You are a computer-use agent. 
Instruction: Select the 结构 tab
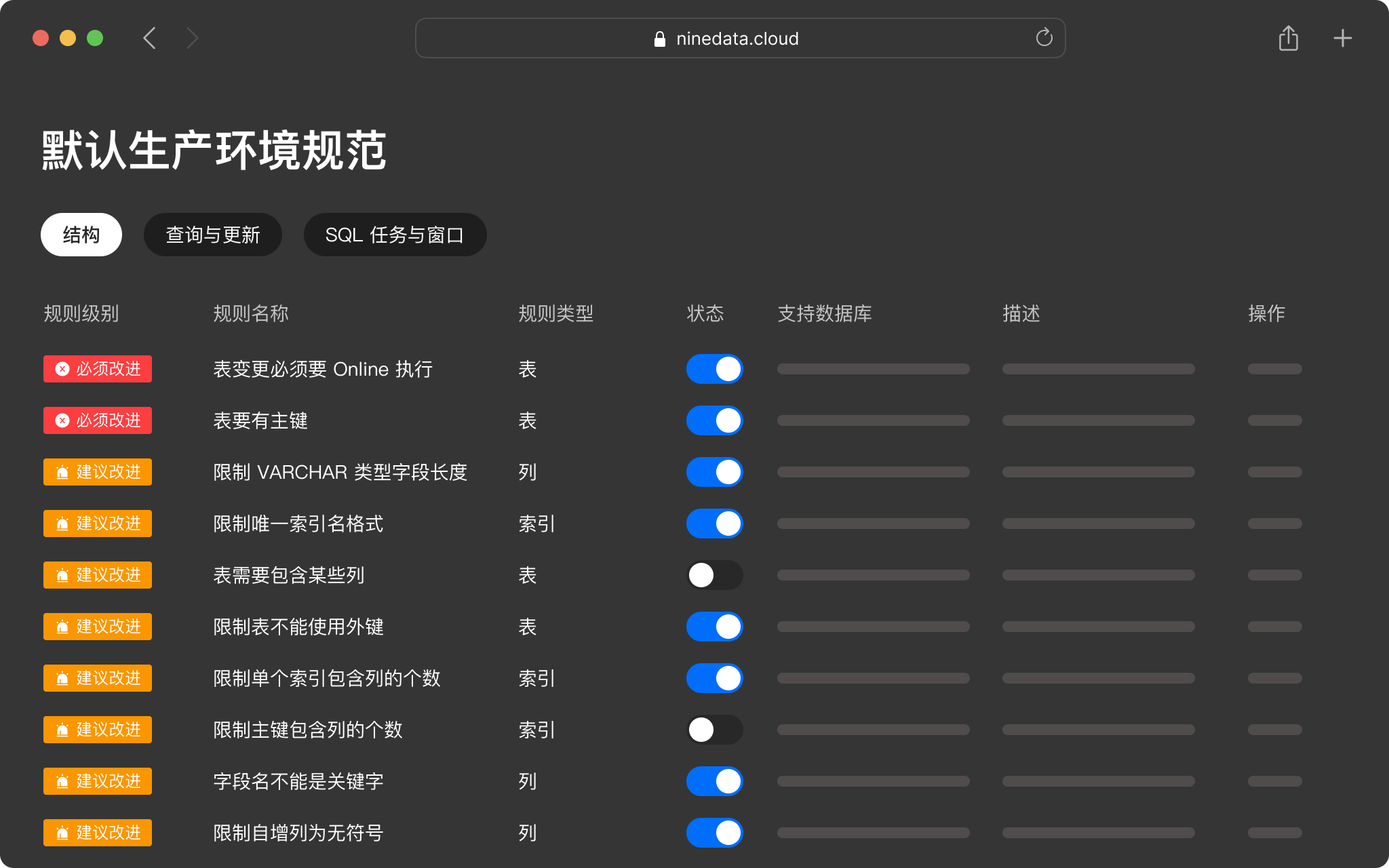(x=81, y=235)
